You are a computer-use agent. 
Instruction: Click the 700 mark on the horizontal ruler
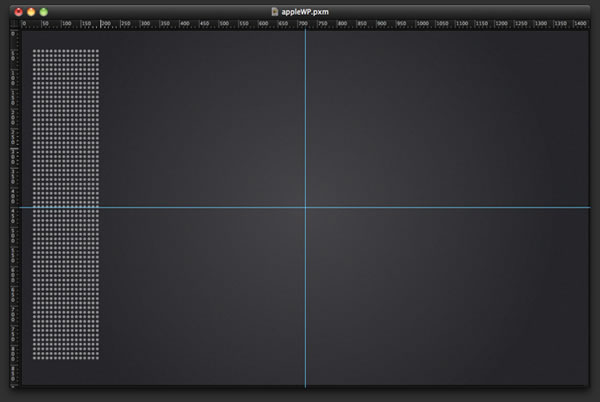[x=303, y=24]
